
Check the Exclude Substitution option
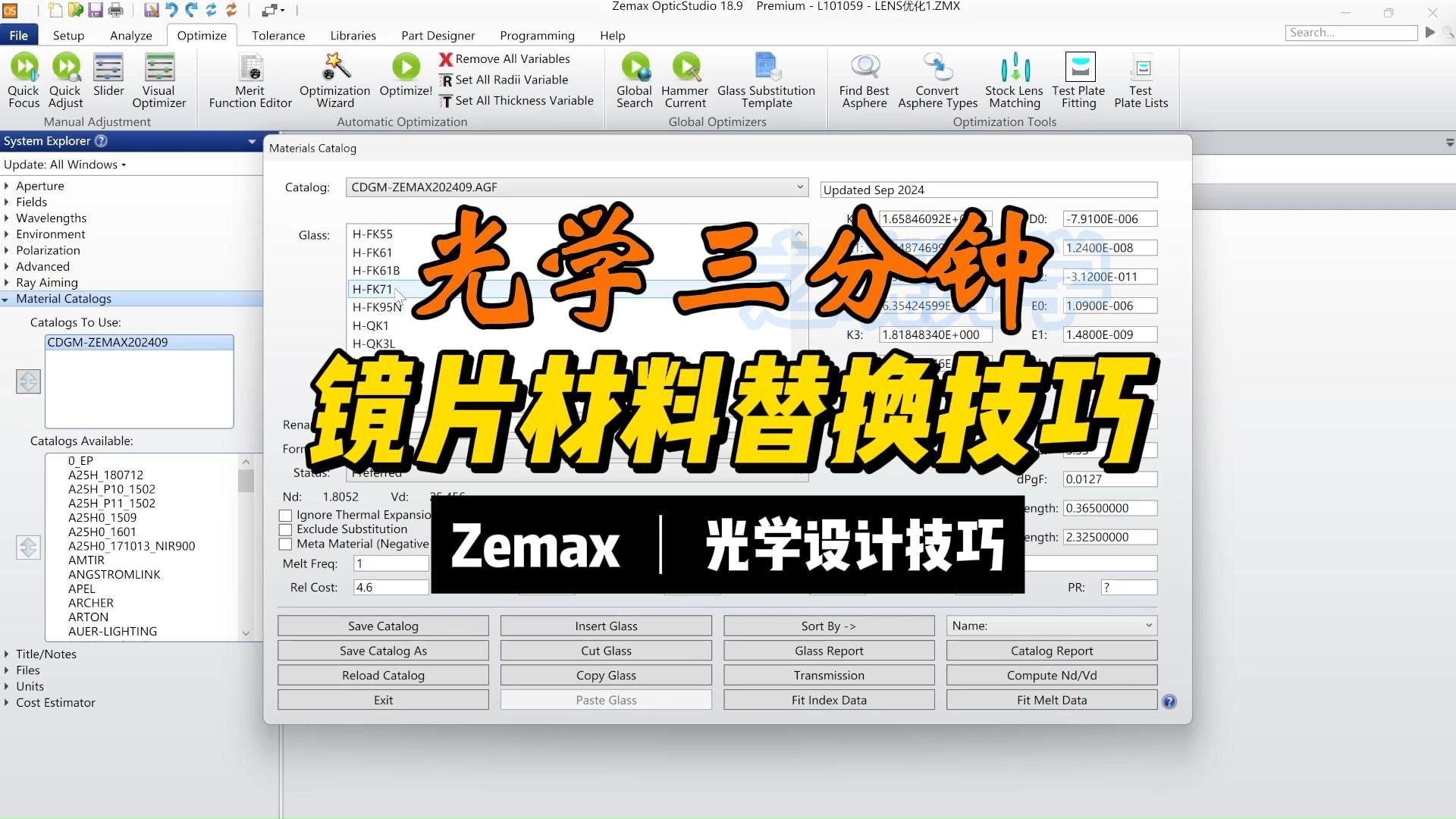[286, 529]
